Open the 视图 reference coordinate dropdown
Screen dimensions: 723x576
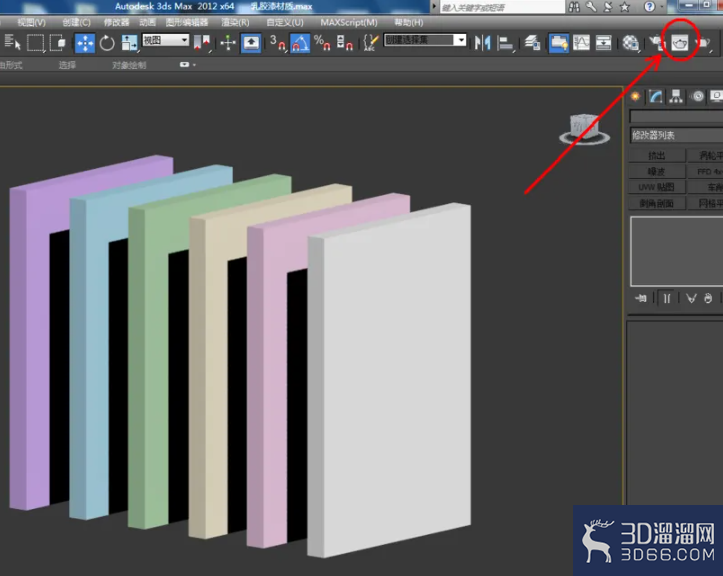point(166,40)
